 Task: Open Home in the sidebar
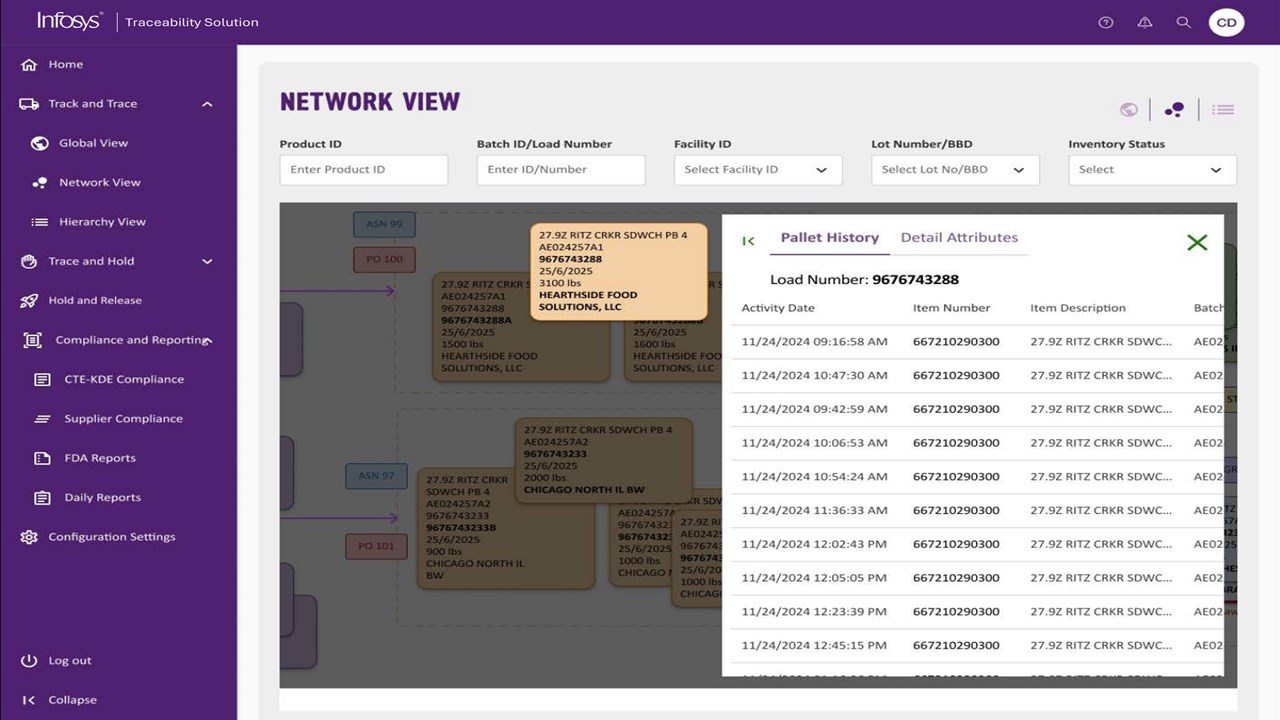(x=66, y=64)
